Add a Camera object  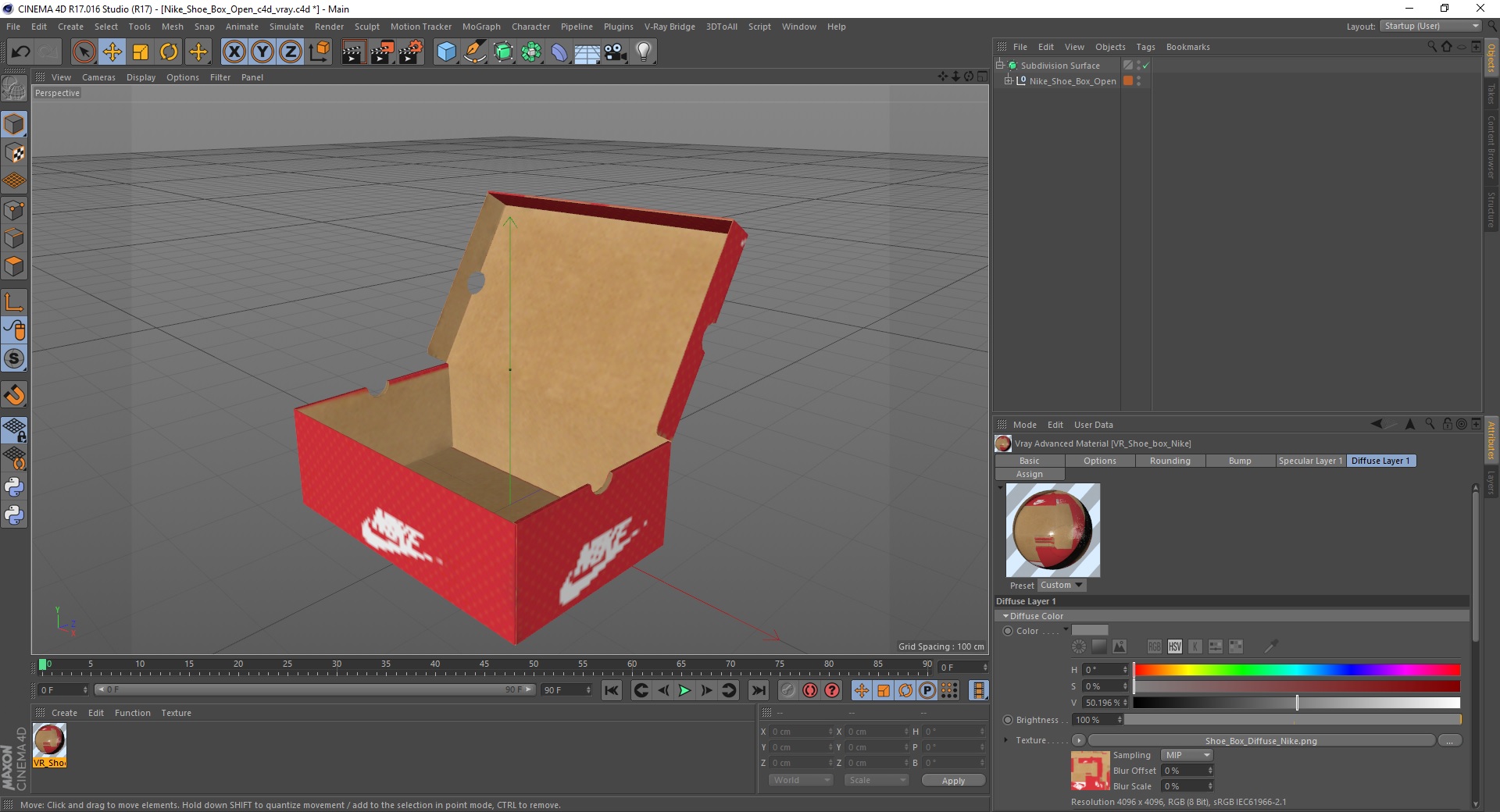pyautogui.click(x=616, y=52)
